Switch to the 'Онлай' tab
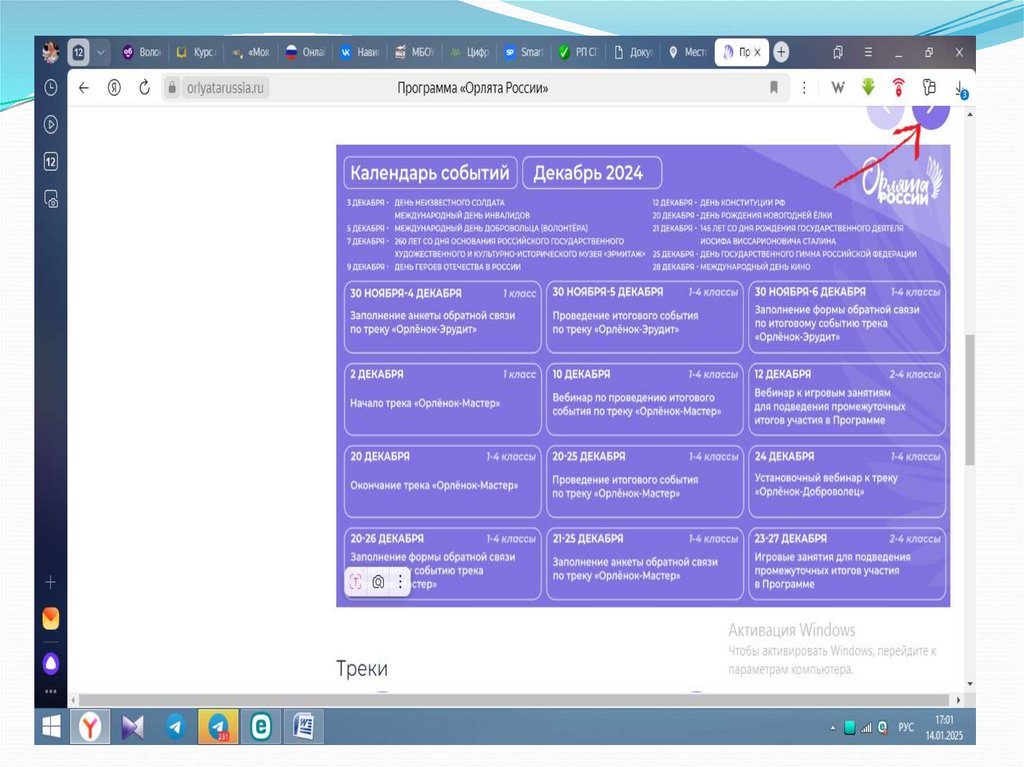The height and width of the screenshot is (767, 1024). coord(306,52)
